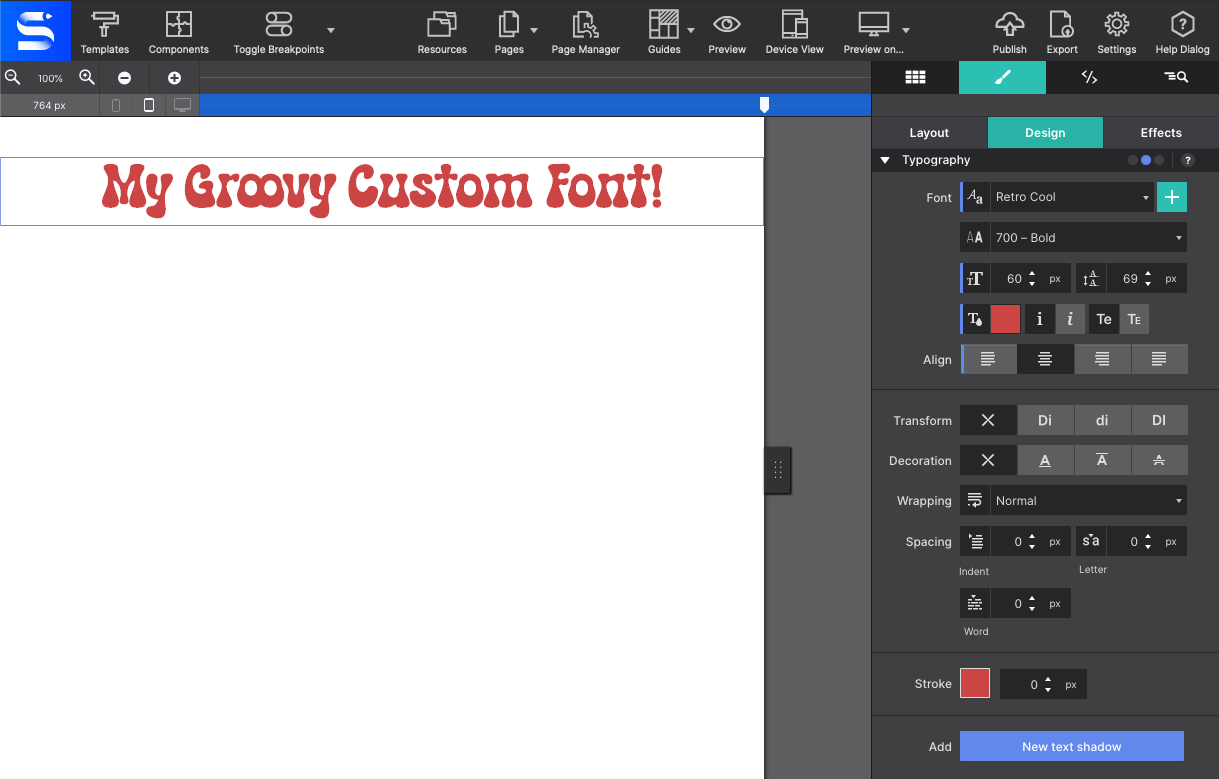1219x779 pixels.
Task: Open the Components panel
Action: [x=178, y=31]
